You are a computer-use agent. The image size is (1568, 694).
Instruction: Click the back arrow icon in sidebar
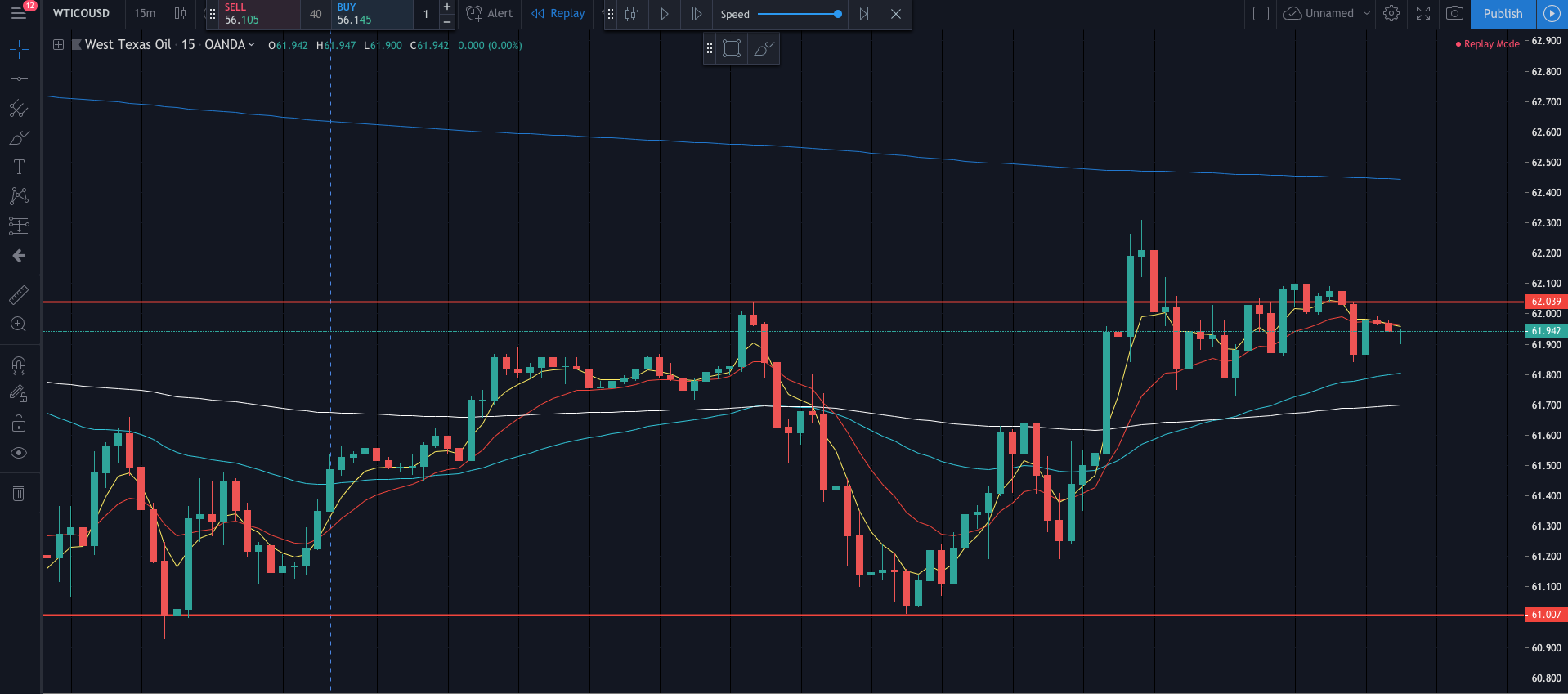[18, 256]
